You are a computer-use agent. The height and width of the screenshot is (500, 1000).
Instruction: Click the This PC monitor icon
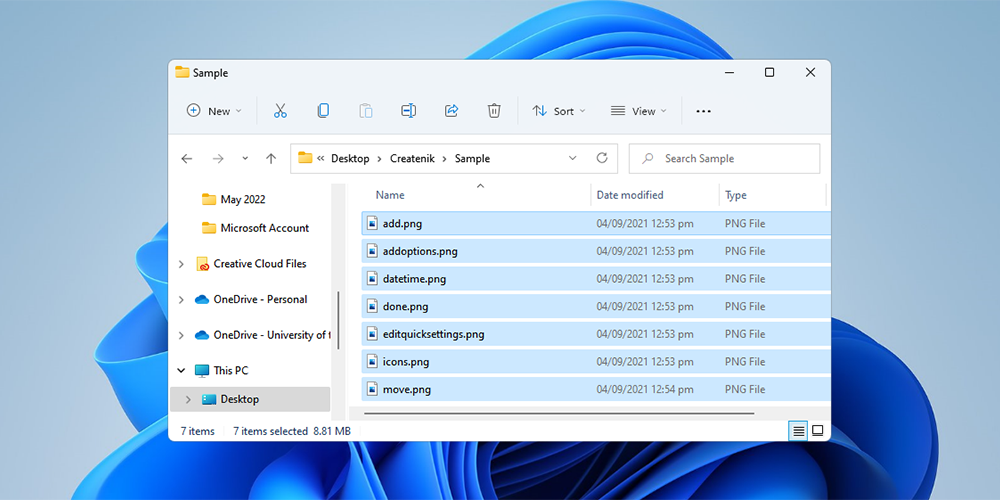(202, 371)
